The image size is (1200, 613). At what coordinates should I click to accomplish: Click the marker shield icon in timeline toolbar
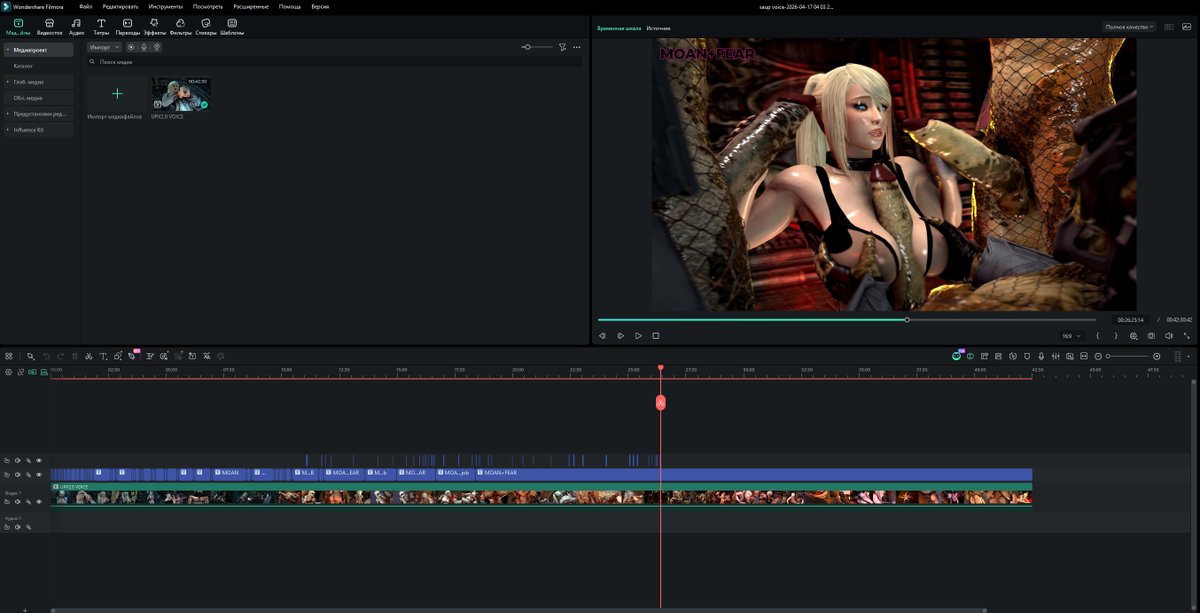click(1027, 356)
